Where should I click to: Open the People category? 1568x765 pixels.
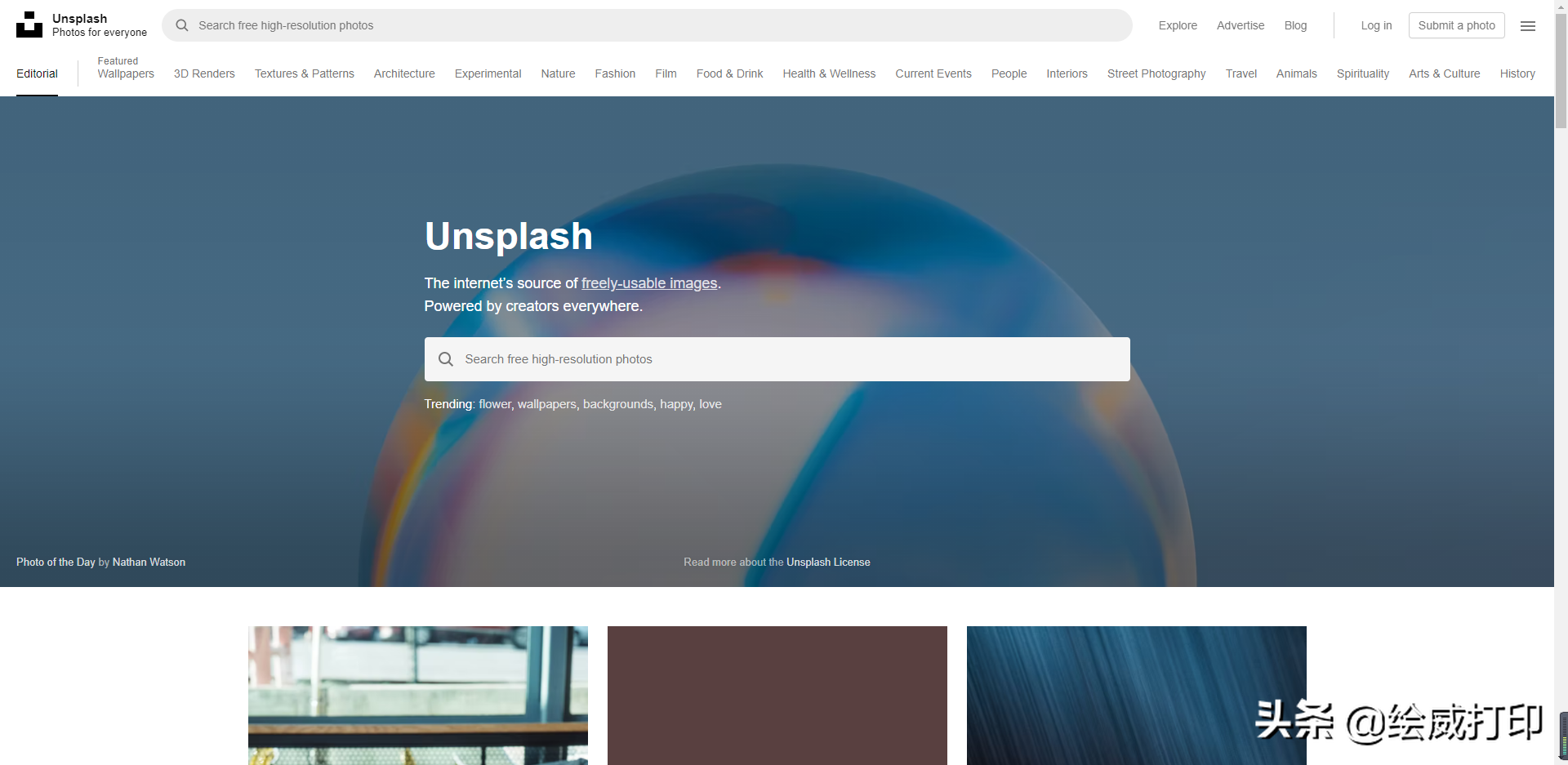(x=1009, y=73)
